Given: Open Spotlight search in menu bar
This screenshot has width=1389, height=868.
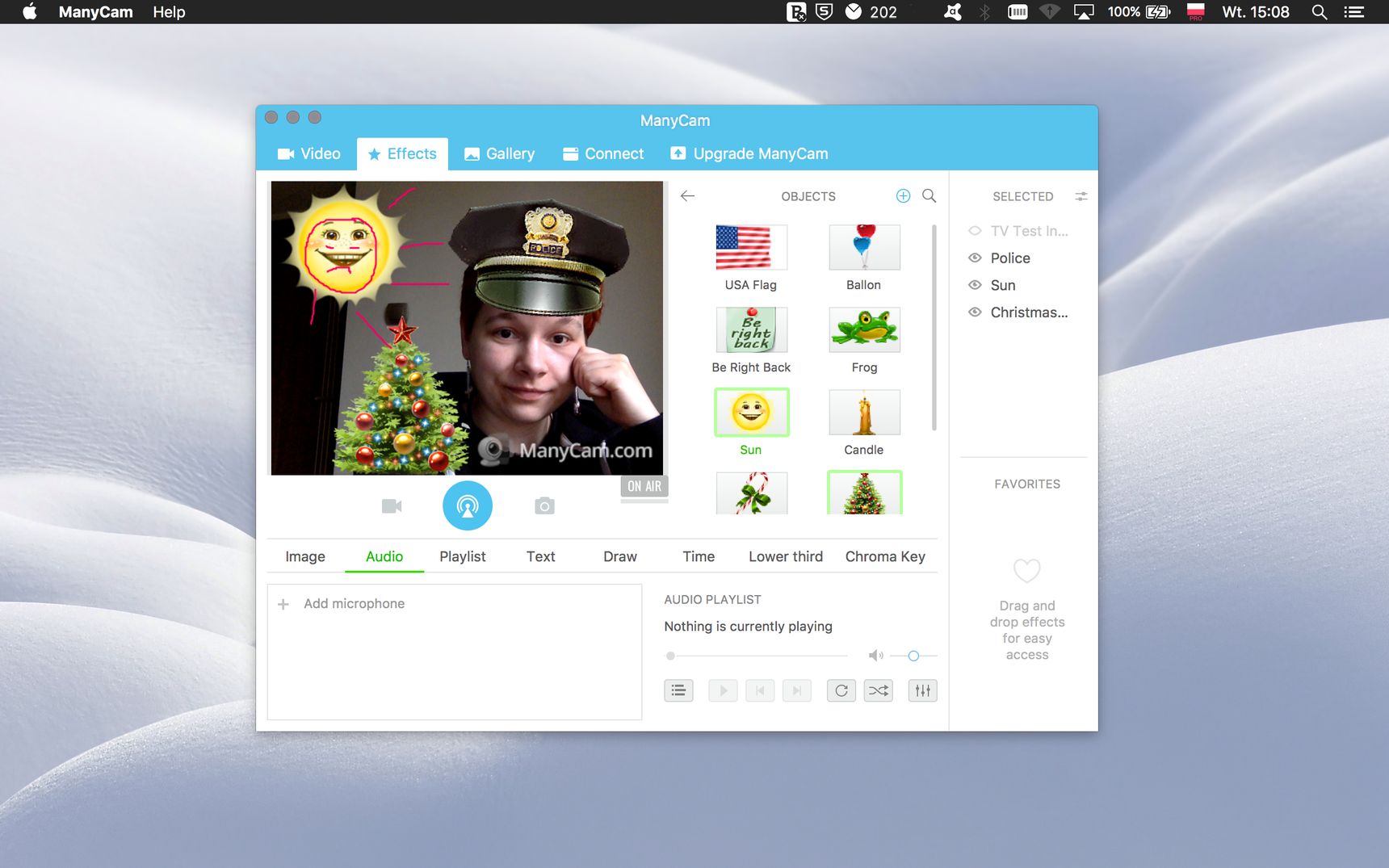Looking at the screenshot, I should [x=1320, y=12].
